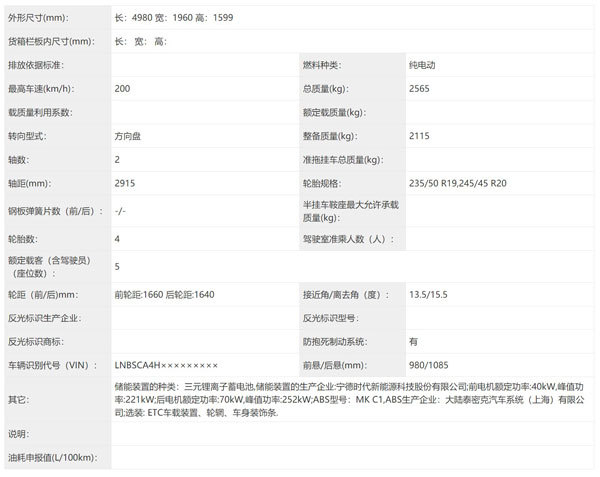Viewport: 600px width, 477px height.
Task: Select the 货箱栏板内尺寸(mm) label
Action: [51, 41]
